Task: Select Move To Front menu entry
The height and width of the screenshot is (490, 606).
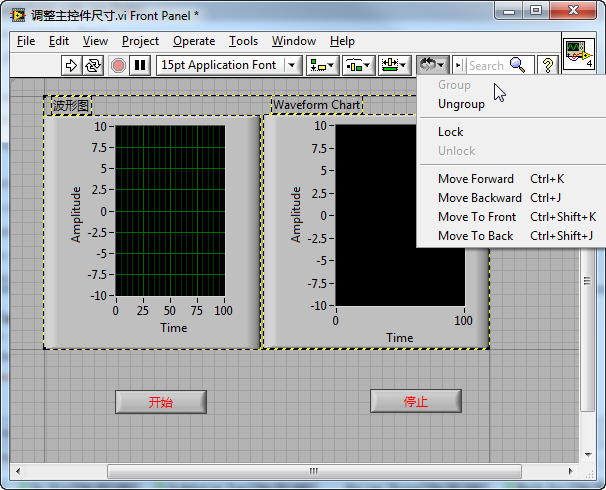Action: click(x=477, y=217)
